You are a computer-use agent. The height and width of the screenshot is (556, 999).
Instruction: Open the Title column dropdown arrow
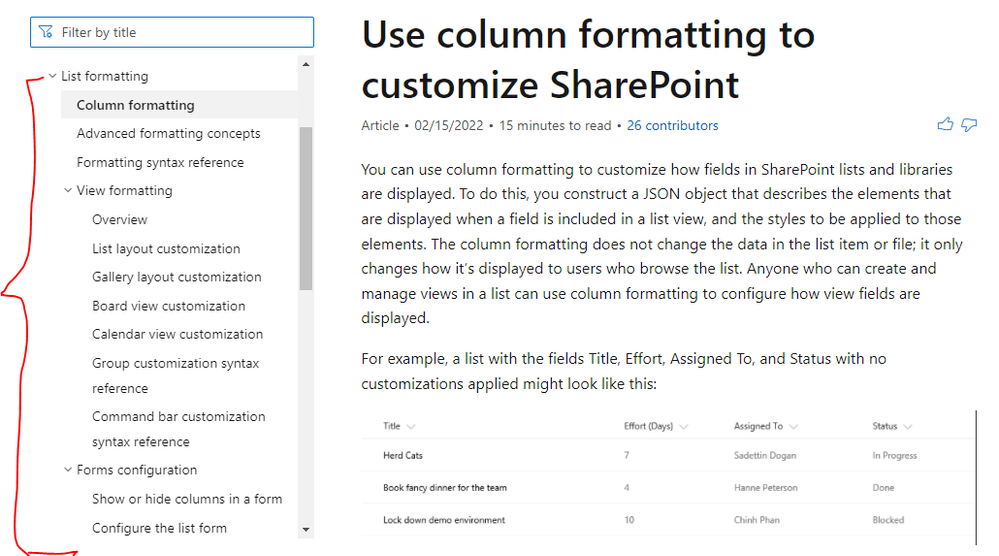click(411, 427)
